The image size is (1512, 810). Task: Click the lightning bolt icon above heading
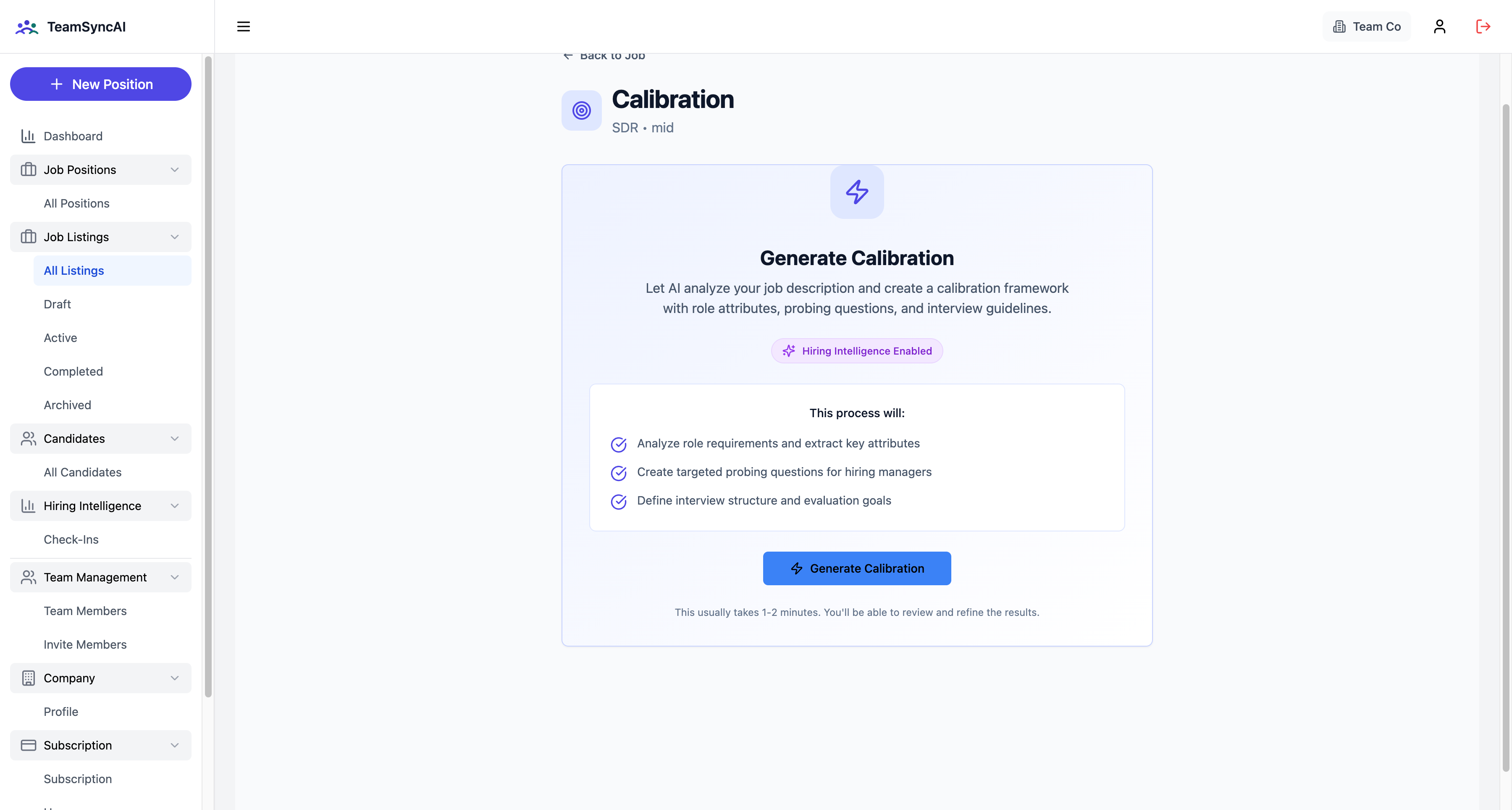point(856,192)
